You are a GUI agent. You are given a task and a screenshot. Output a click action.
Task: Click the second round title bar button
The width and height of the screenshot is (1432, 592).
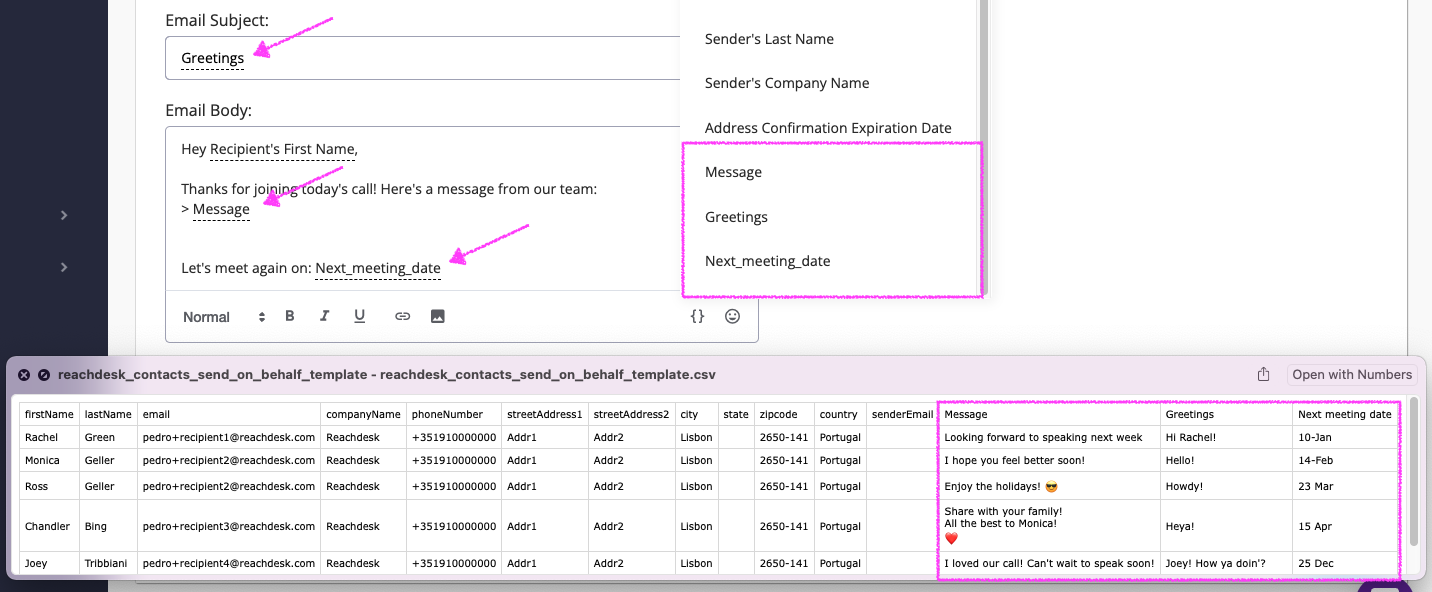click(44, 374)
